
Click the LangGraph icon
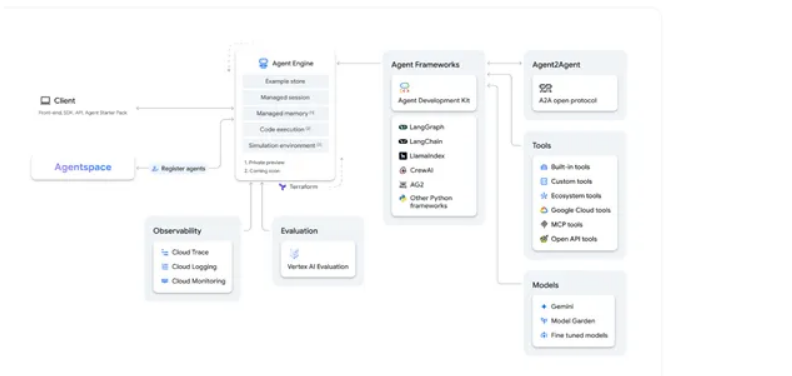pos(403,127)
